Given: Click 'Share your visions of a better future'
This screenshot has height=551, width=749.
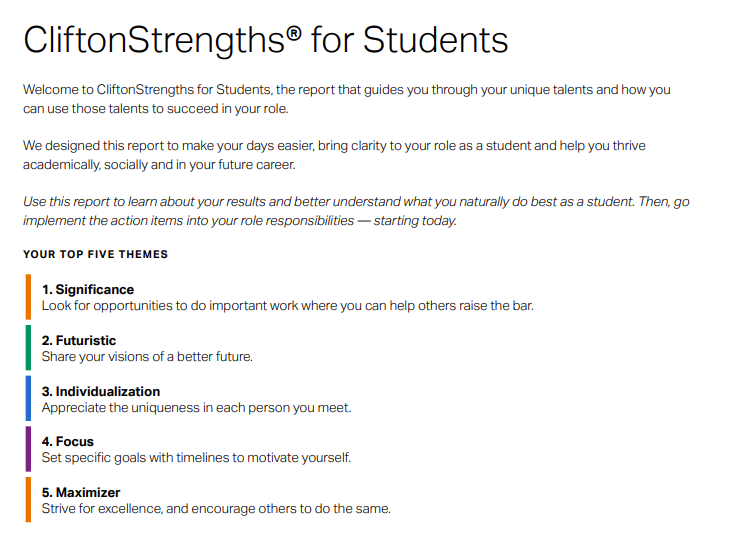Looking at the screenshot, I should click(x=147, y=357).
